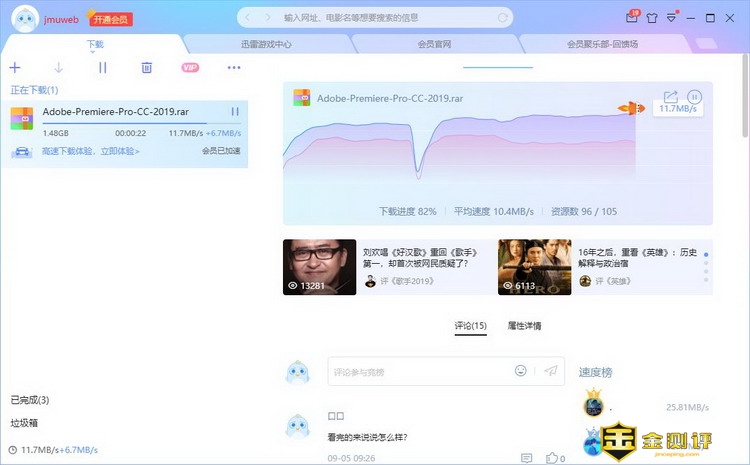
Task: Click the pink VIP badge icon
Action: 190,67
